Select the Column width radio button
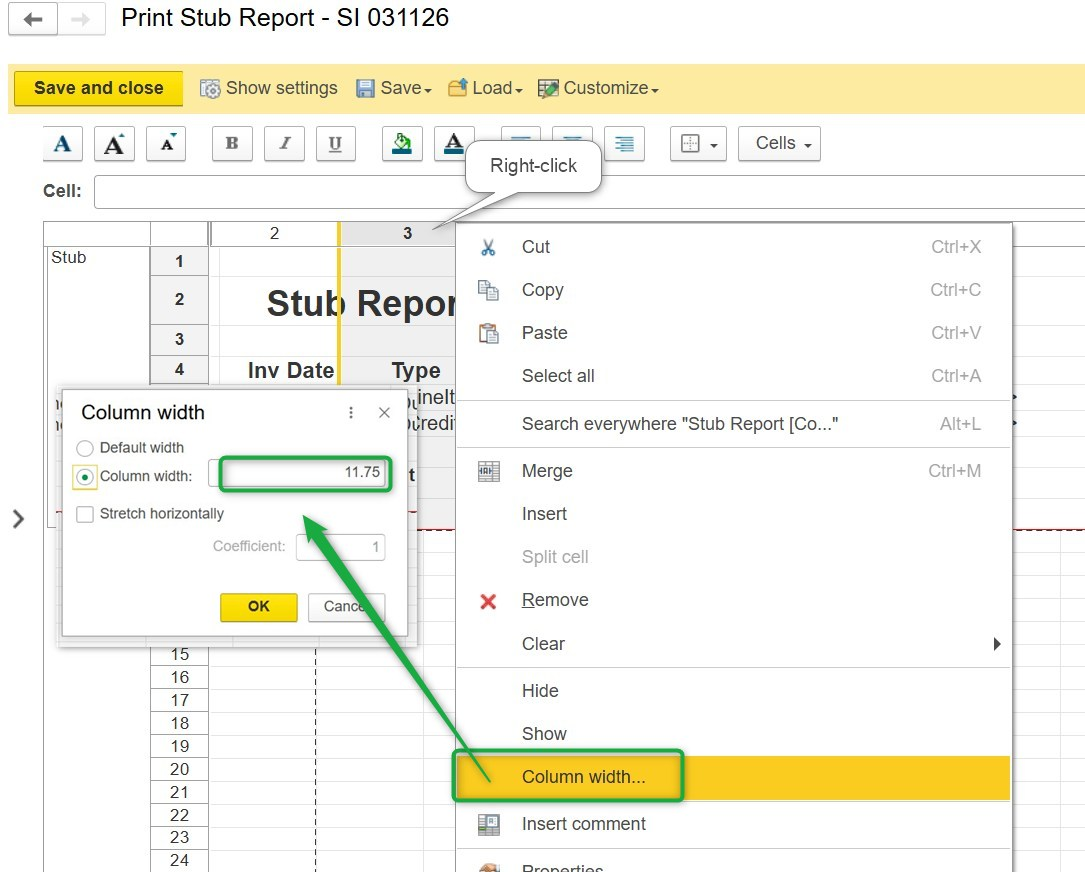1085x872 pixels. pyautogui.click(x=86, y=476)
